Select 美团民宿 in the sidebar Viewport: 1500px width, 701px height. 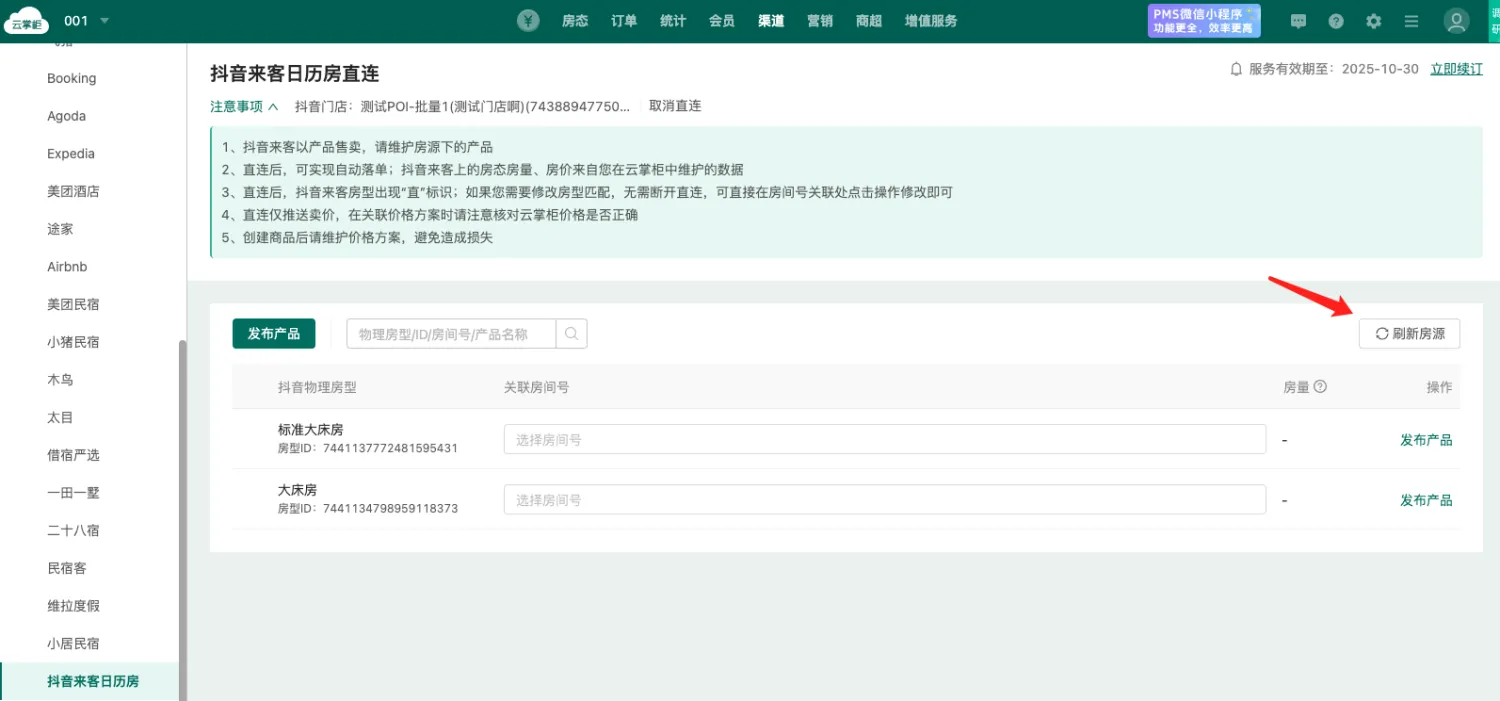[x=73, y=304]
